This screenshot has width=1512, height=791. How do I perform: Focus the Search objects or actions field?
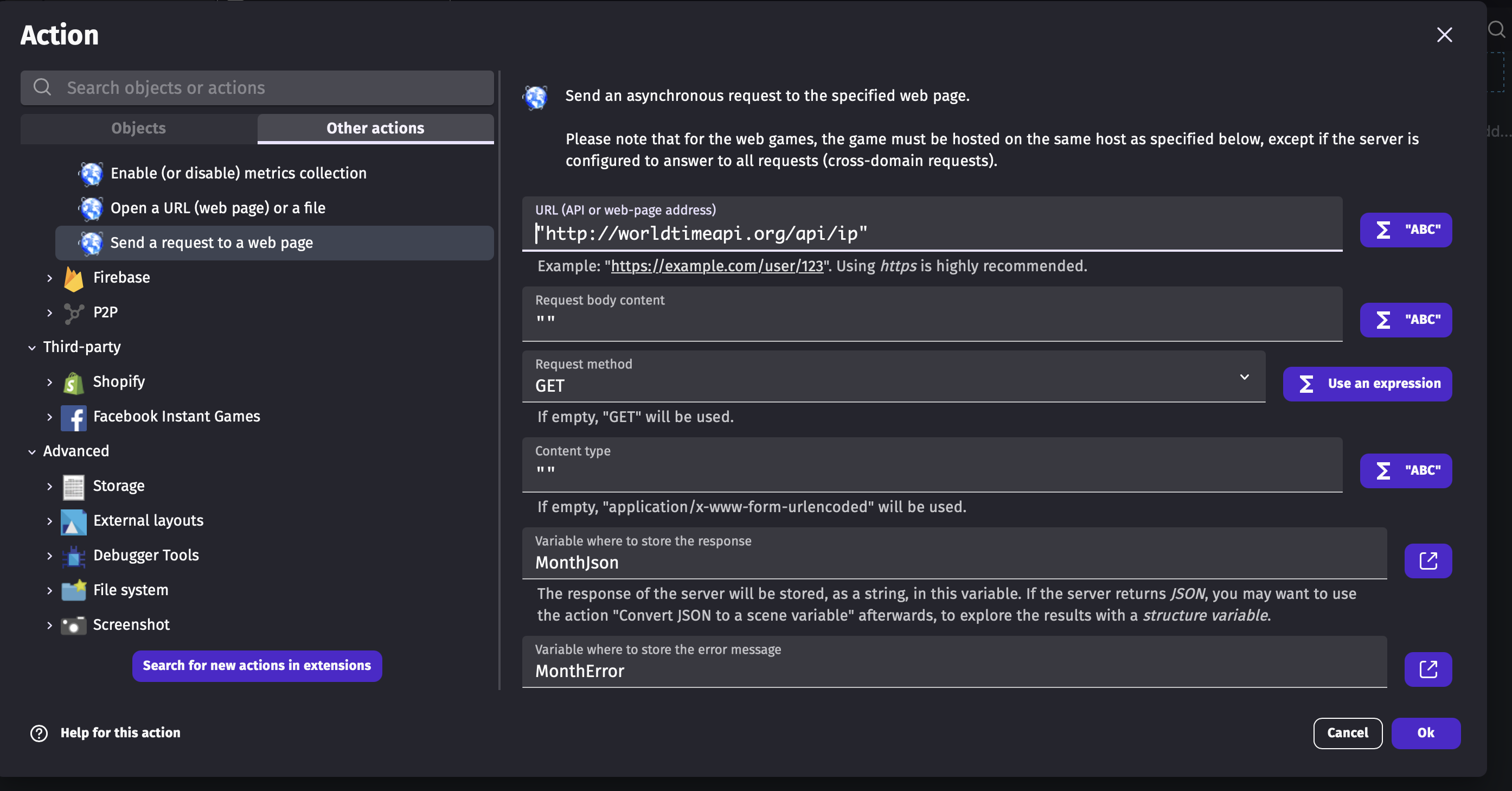(257, 88)
